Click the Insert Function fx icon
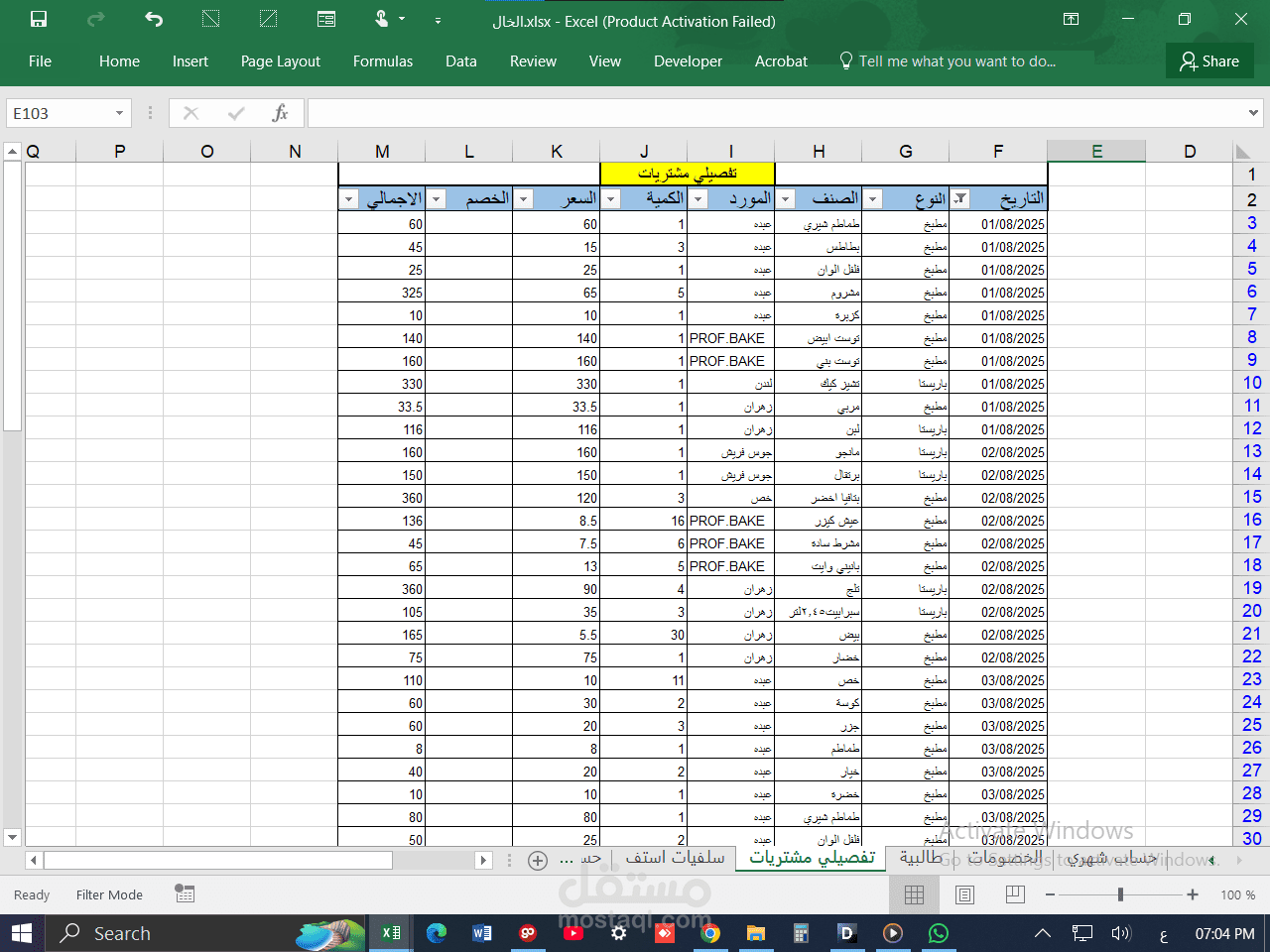Screen dimensions: 1270x952 point(280,113)
